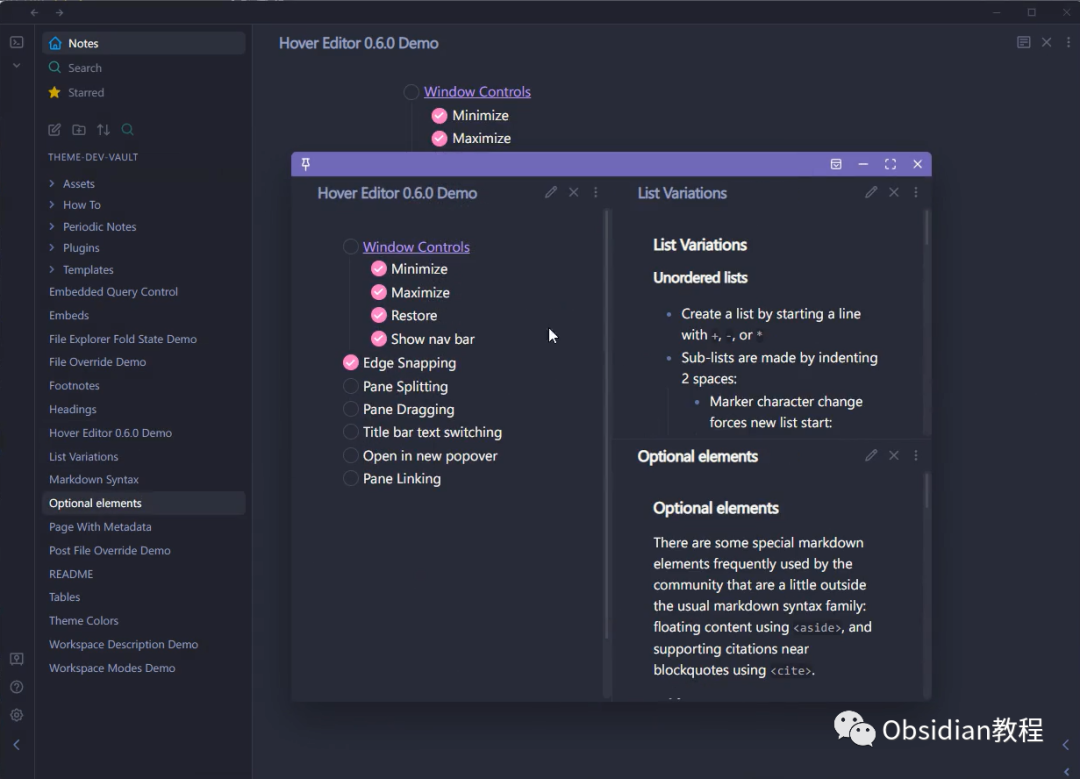Change sort order in file explorer

[103, 129]
